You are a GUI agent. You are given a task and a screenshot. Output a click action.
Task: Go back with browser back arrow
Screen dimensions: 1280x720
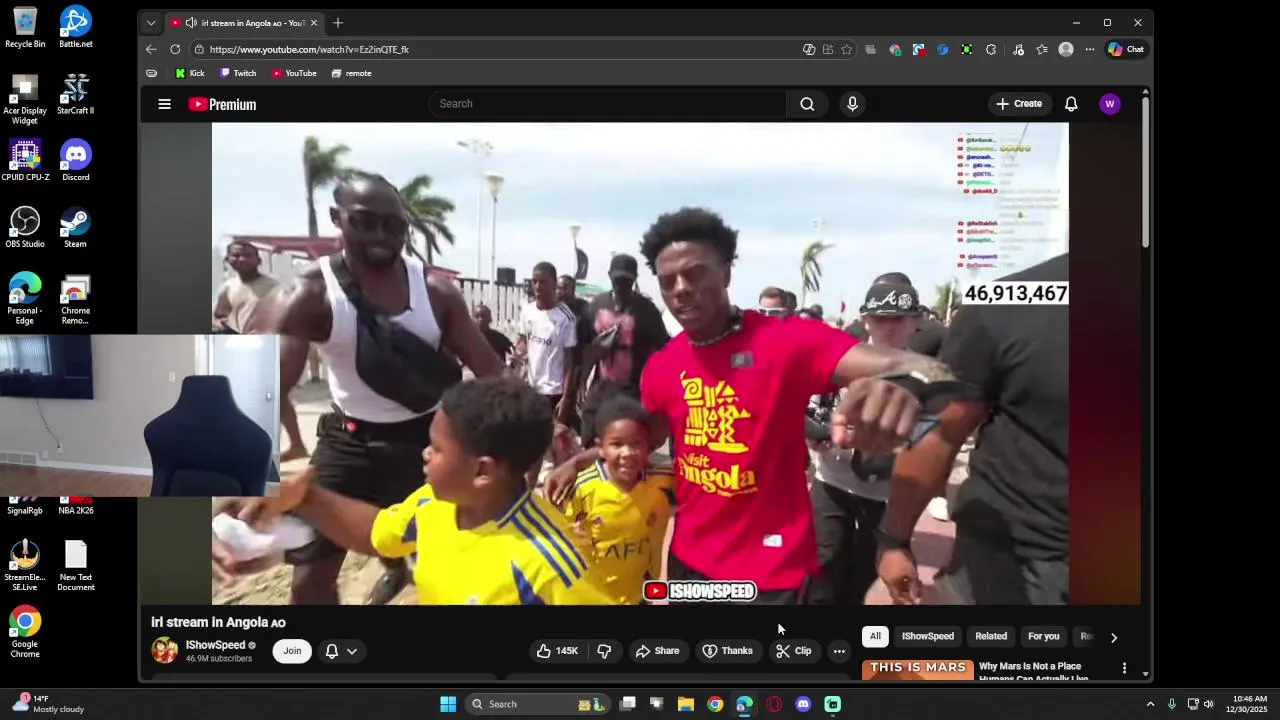point(151,49)
